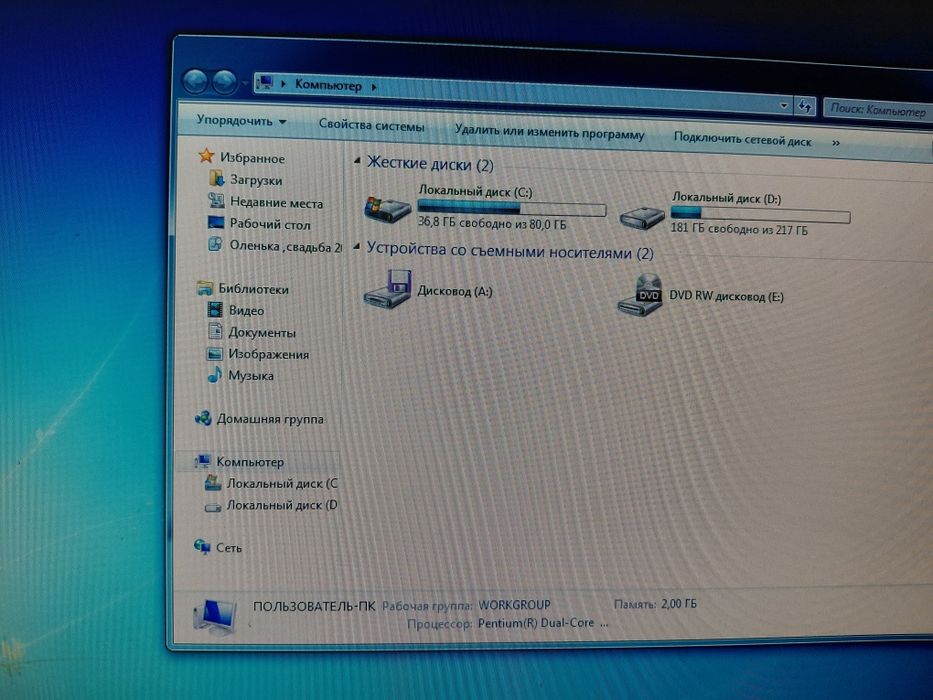This screenshot has width=933, height=700.
Task: Choose Удалить или изменить программу
Action: coord(549,132)
